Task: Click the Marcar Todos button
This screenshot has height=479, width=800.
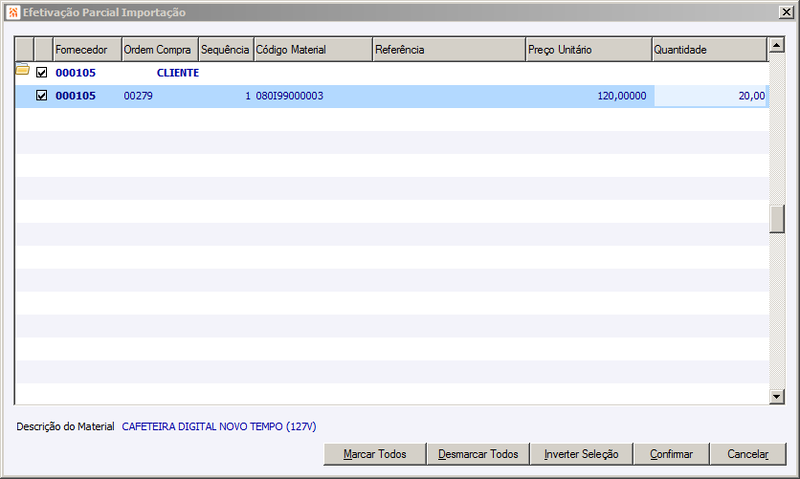Action: point(375,454)
